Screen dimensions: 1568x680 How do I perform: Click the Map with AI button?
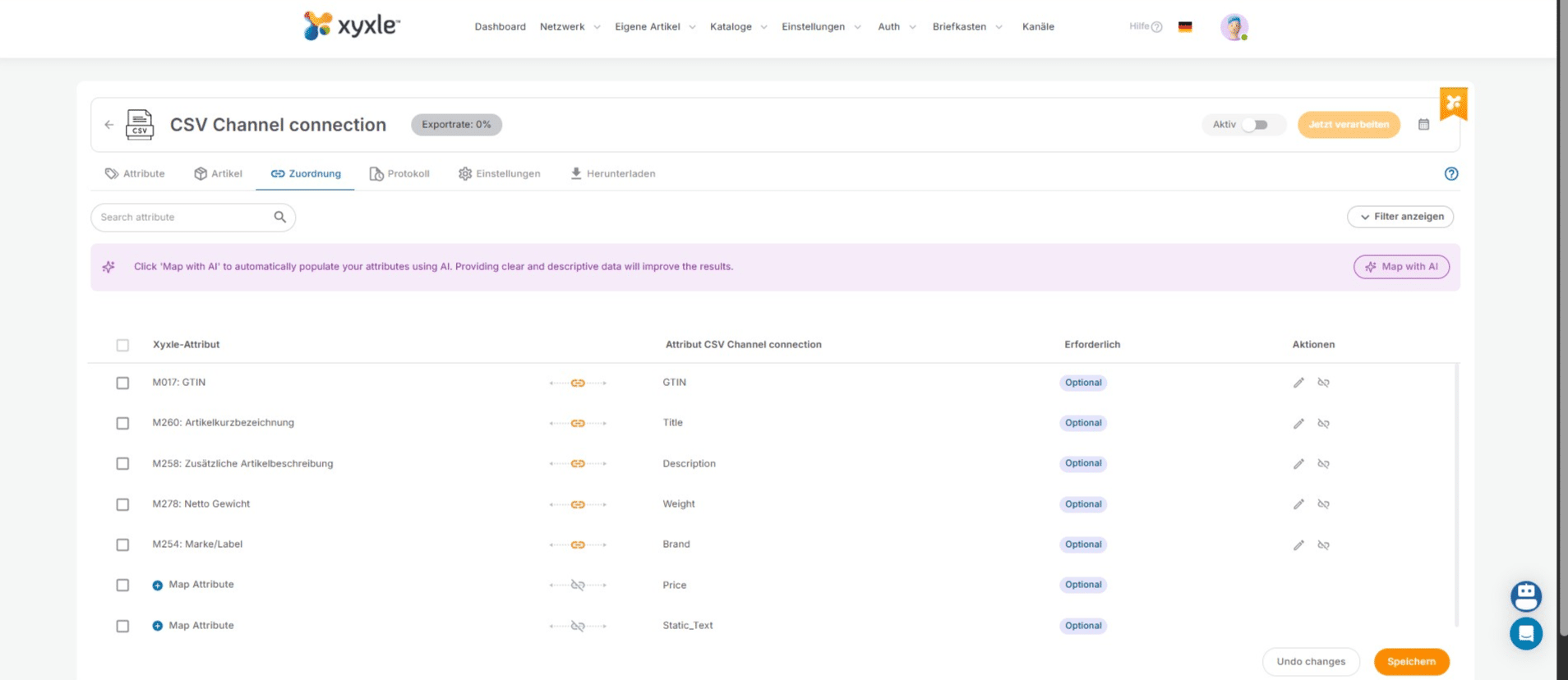(x=1401, y=267)
